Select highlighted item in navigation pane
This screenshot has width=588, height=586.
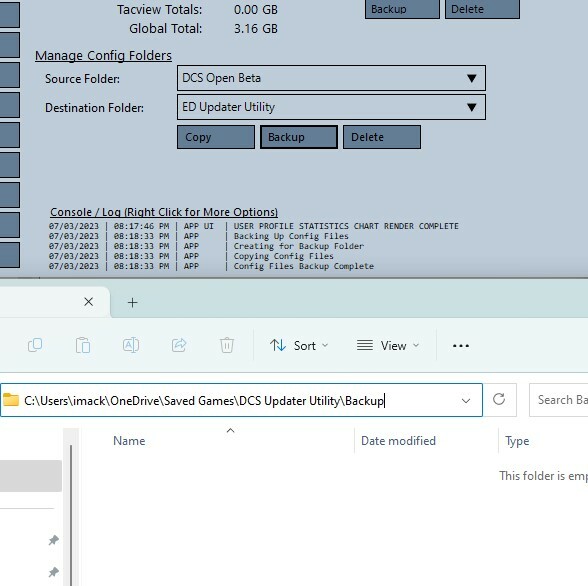click(x=31, y=475)
